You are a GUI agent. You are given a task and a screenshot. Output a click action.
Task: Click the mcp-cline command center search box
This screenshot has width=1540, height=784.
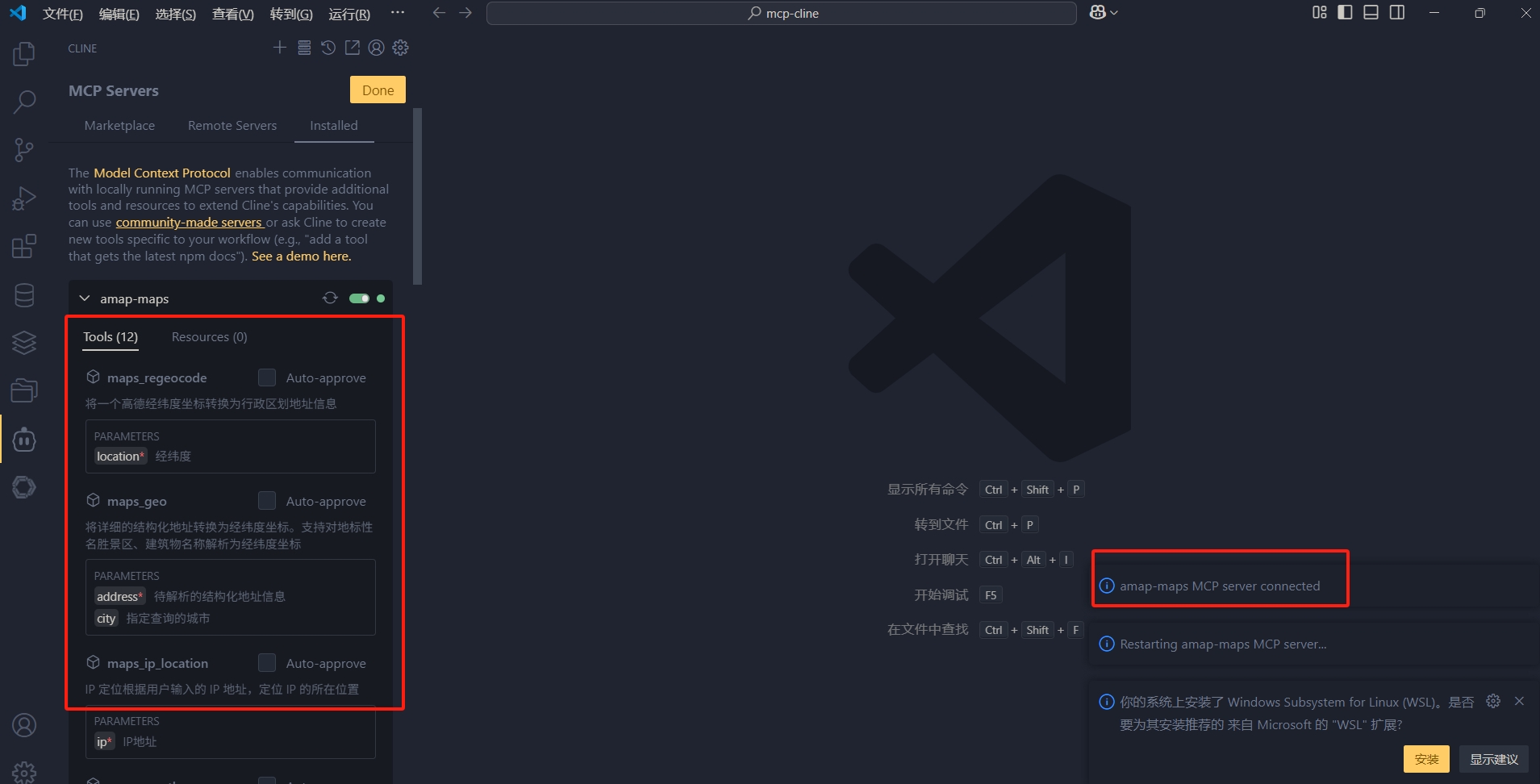781,13
